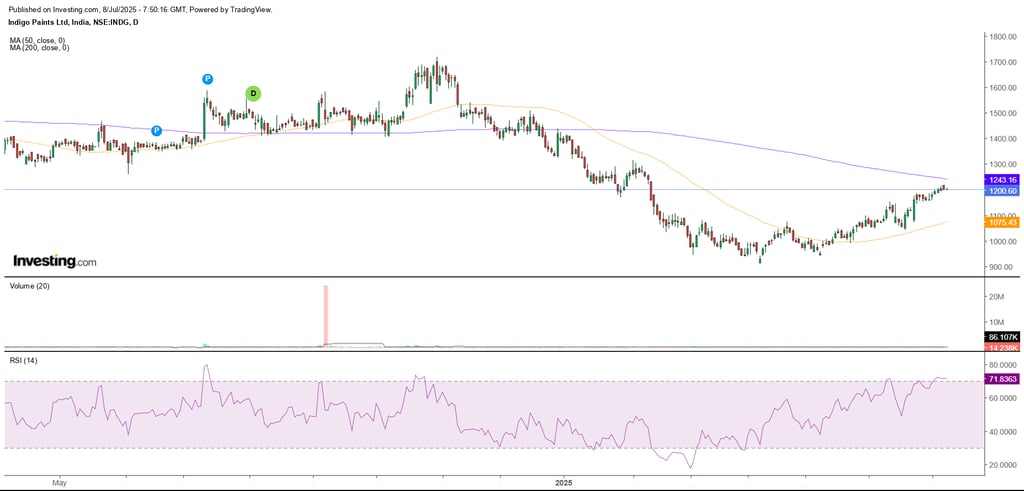
Task: Click the 14.238K volume average tag
Action: coord(1000,347)
